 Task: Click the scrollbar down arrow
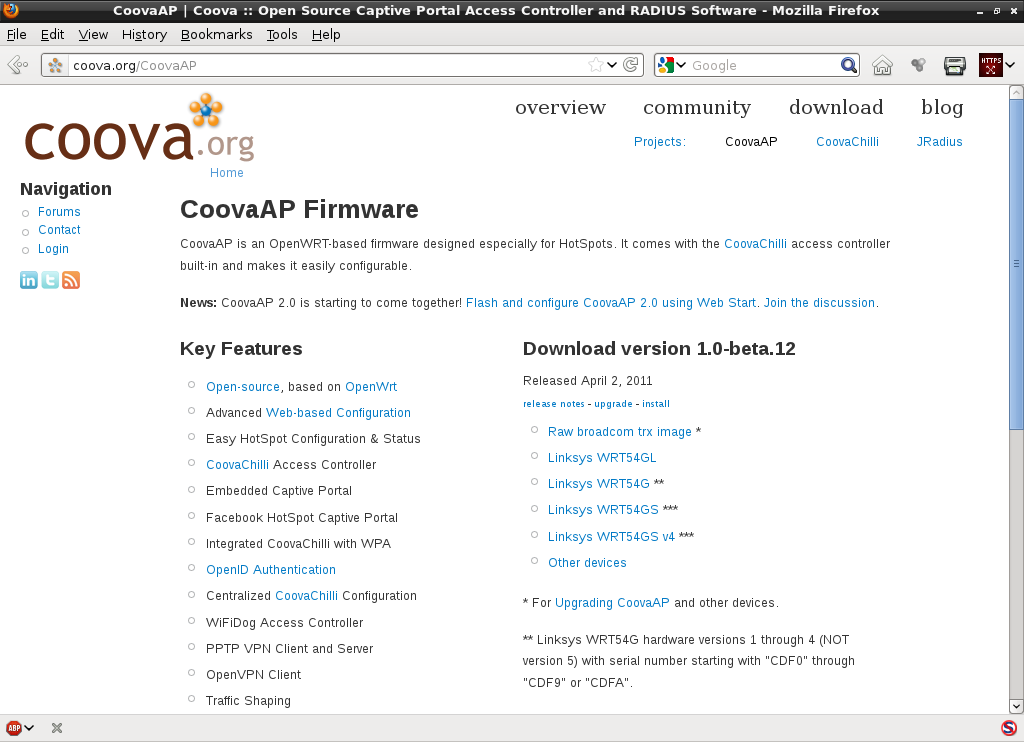point(1016,706)
